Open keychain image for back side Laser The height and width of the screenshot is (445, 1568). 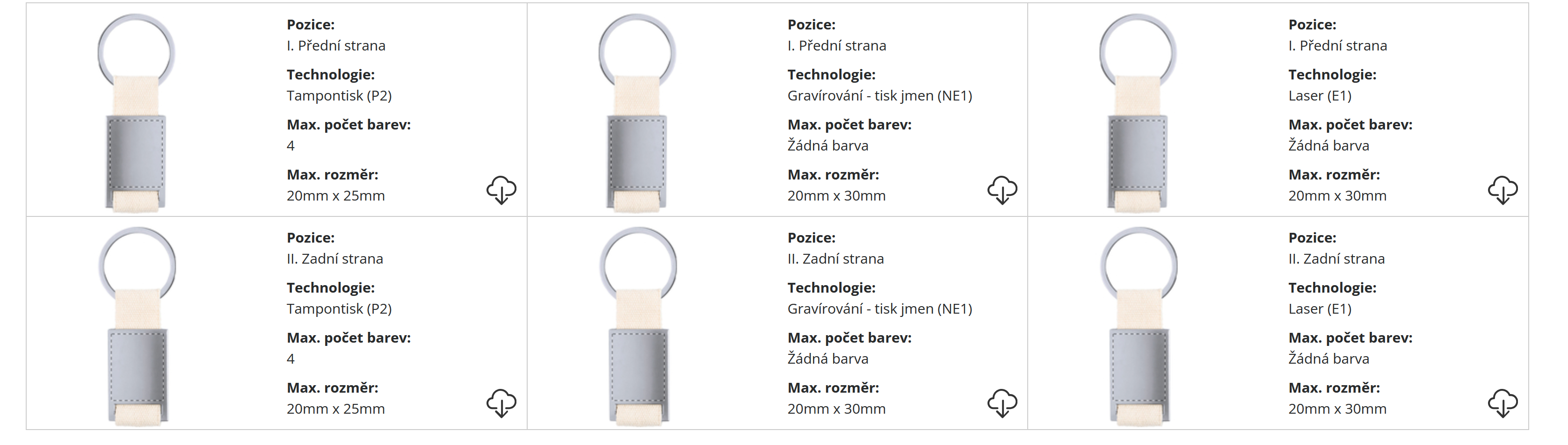pos(1139,325)
